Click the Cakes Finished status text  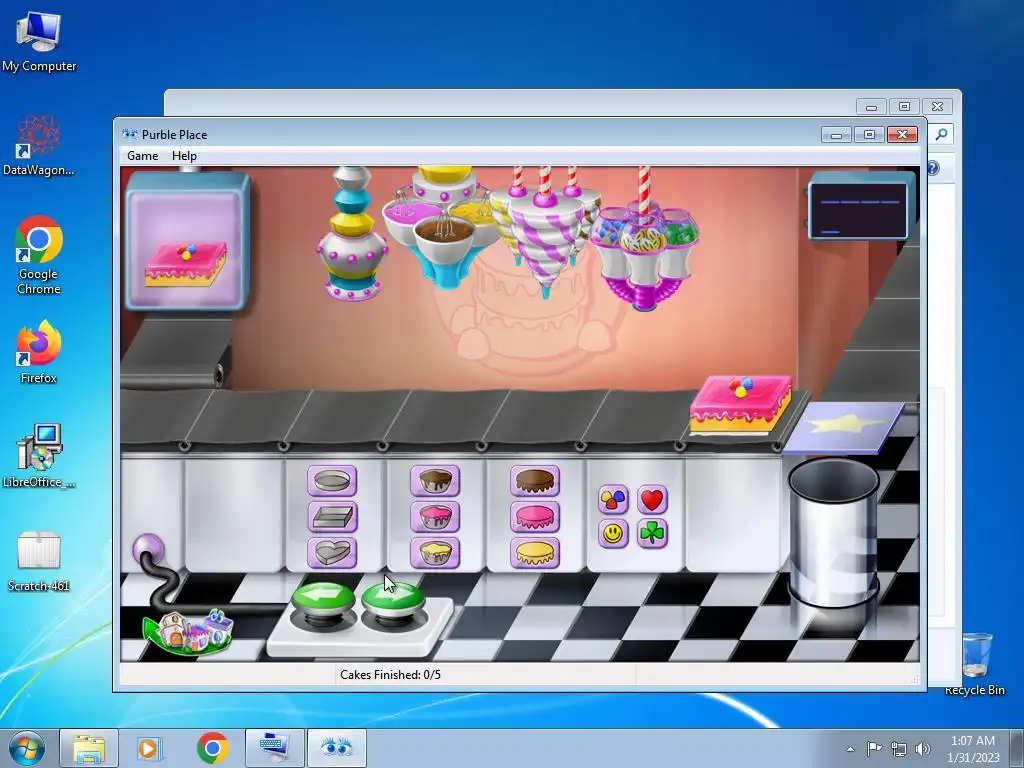click(x=390, y=675)
